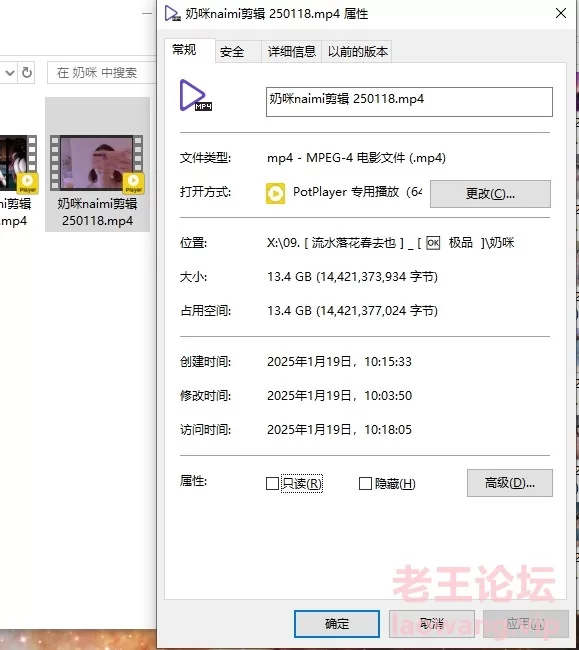Viewport: 579px width, 650px height.
Task: Click the file name input field
Action: point(409,102)
